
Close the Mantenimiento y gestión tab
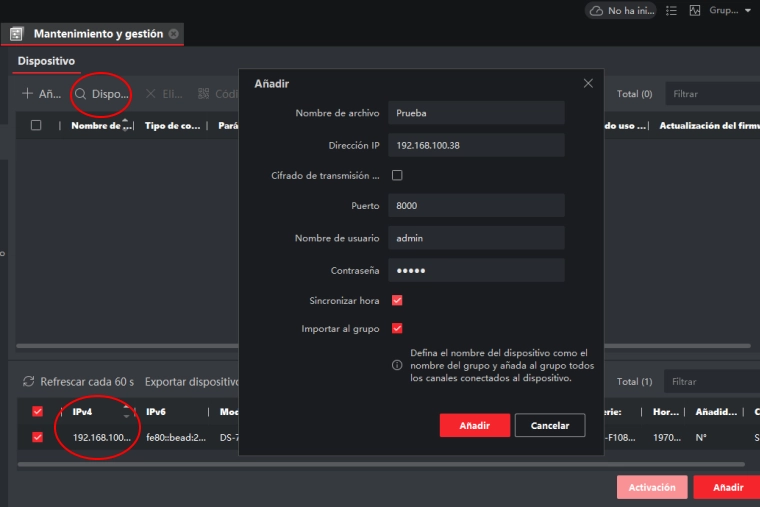[173, 33]
